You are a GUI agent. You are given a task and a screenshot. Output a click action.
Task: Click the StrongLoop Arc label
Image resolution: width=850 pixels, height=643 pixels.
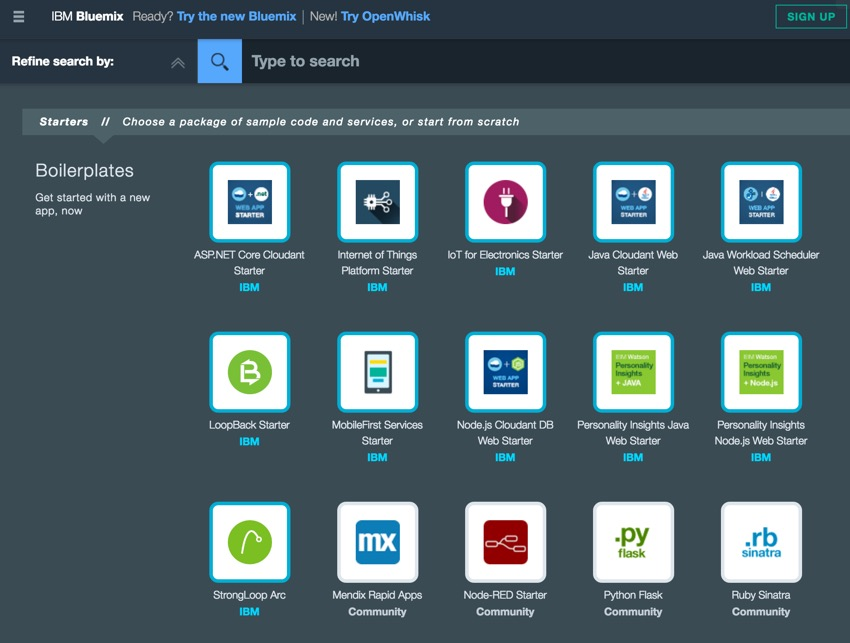click(249, 595)
